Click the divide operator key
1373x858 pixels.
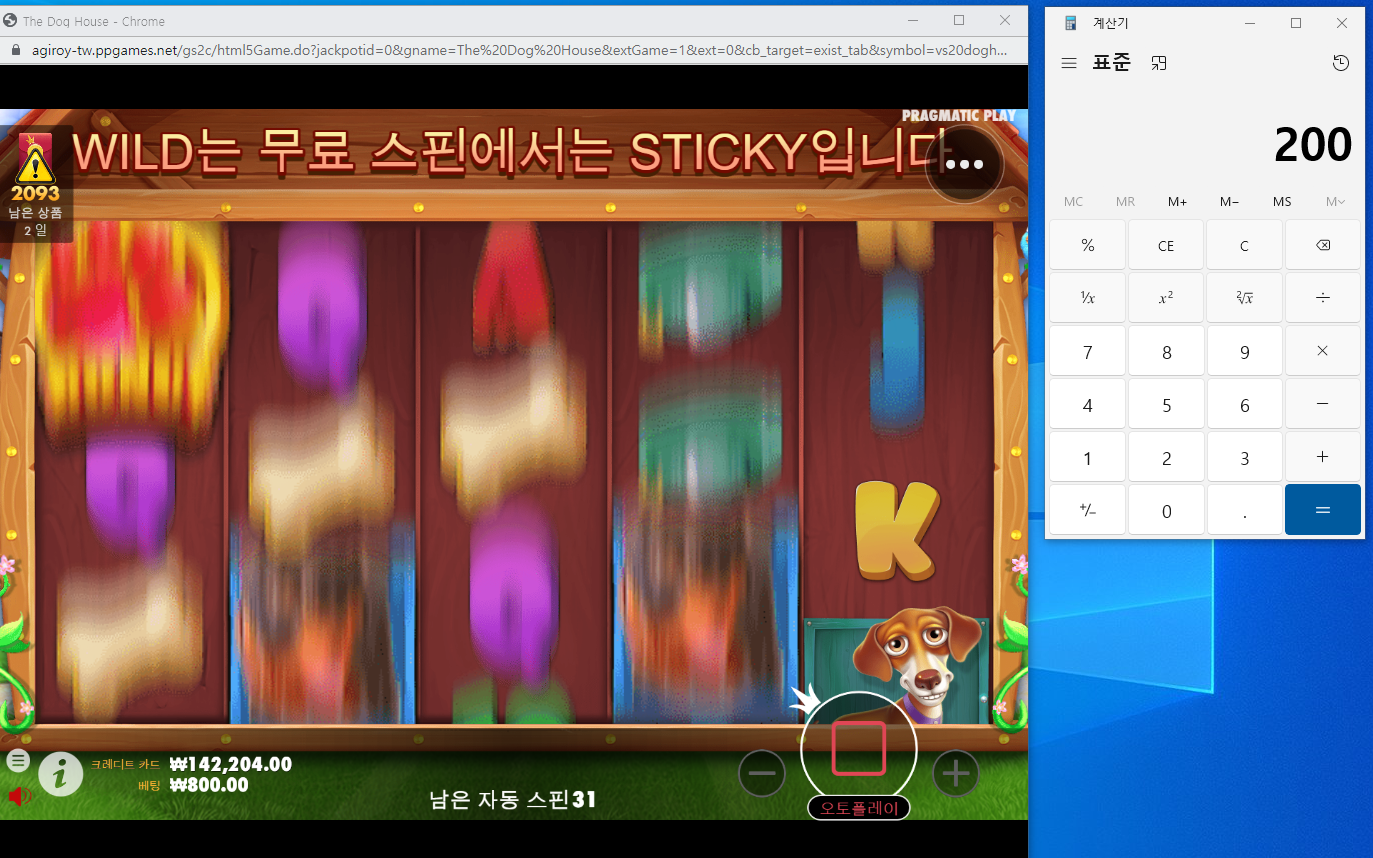pos(1323,298)
